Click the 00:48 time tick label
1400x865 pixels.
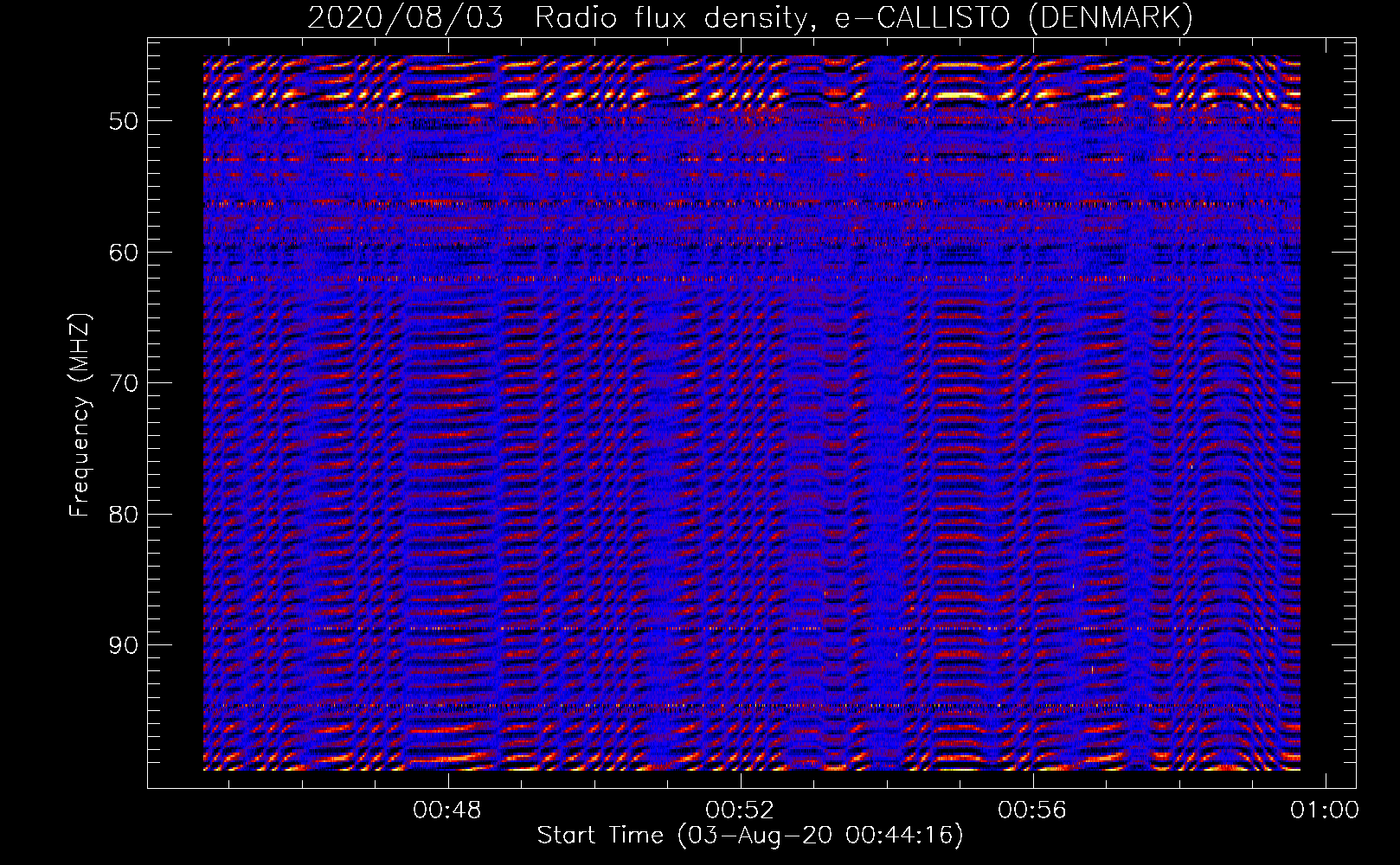(x=447, y=811)
